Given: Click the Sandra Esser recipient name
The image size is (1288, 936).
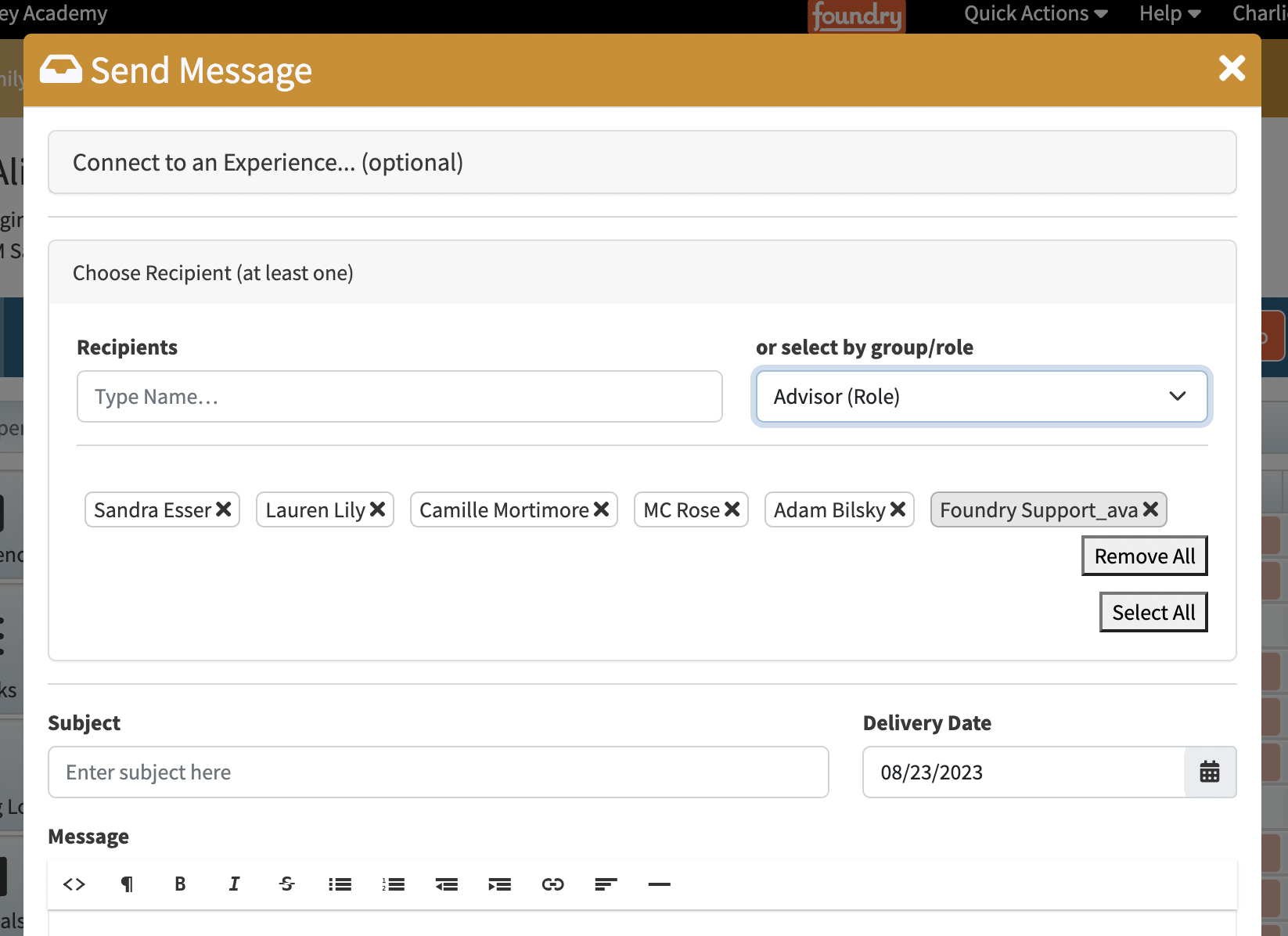Looking at the screenshot, I should 153,510.
